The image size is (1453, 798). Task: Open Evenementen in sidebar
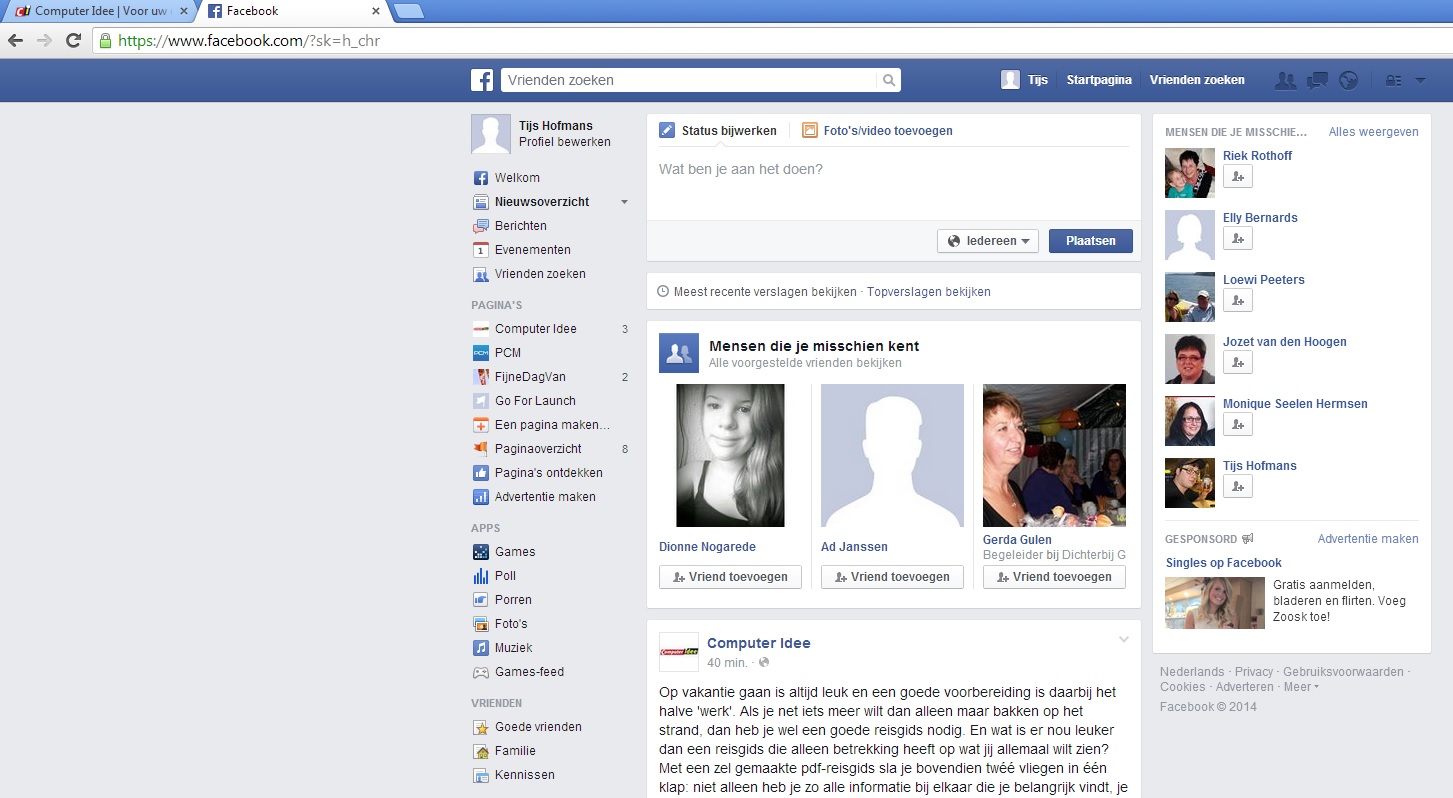tap(533, 250)
